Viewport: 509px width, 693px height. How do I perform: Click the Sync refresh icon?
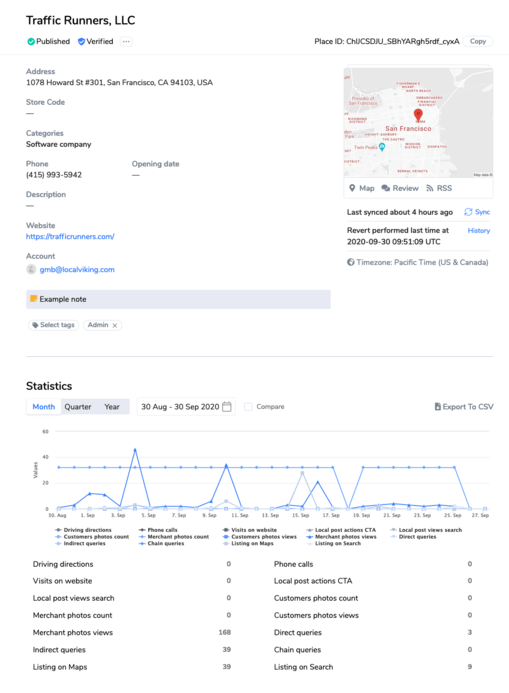tap(468, 212)
